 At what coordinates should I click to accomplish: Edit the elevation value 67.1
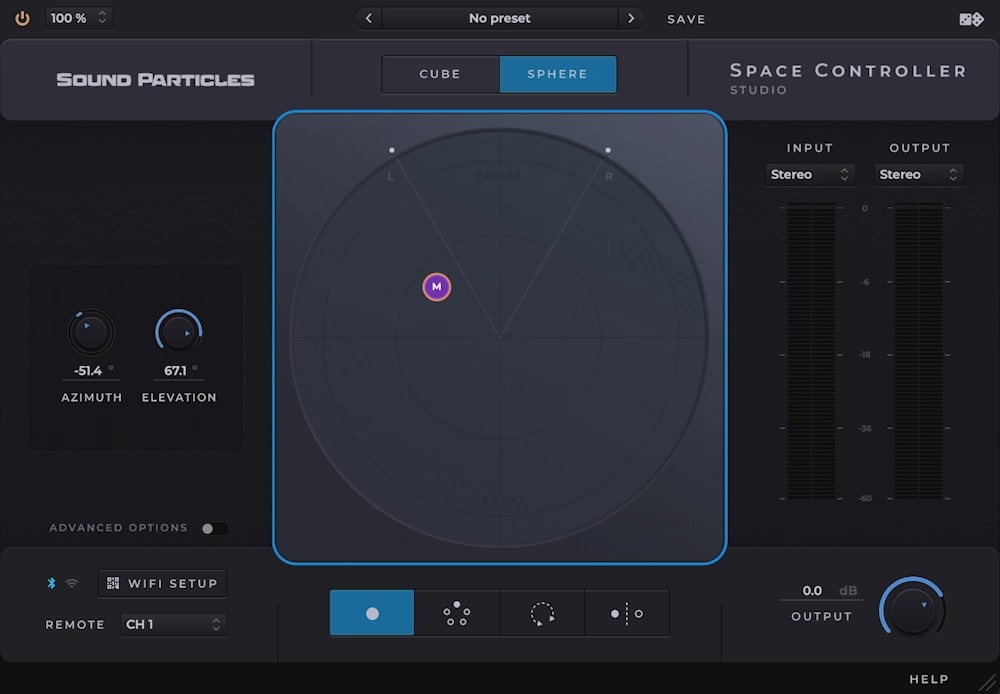[176, 371]
